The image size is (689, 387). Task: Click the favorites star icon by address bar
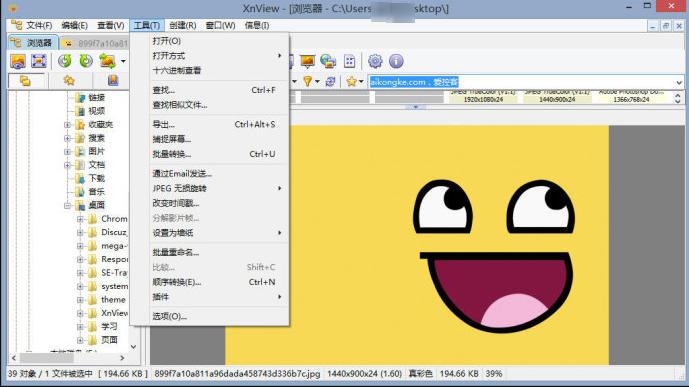pyautogui.click(x=352, y=81)
